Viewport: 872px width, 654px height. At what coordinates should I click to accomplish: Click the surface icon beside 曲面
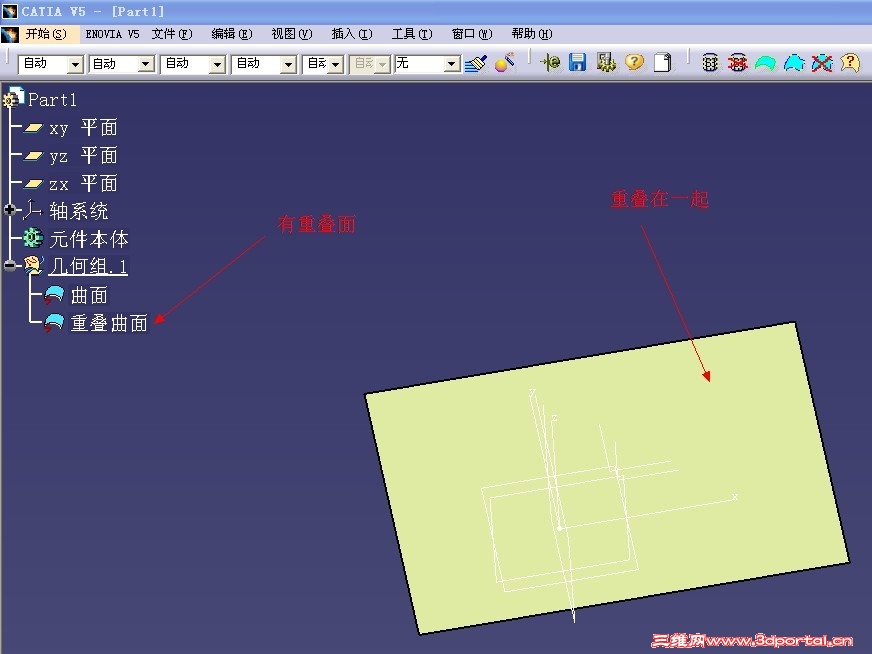54,295
